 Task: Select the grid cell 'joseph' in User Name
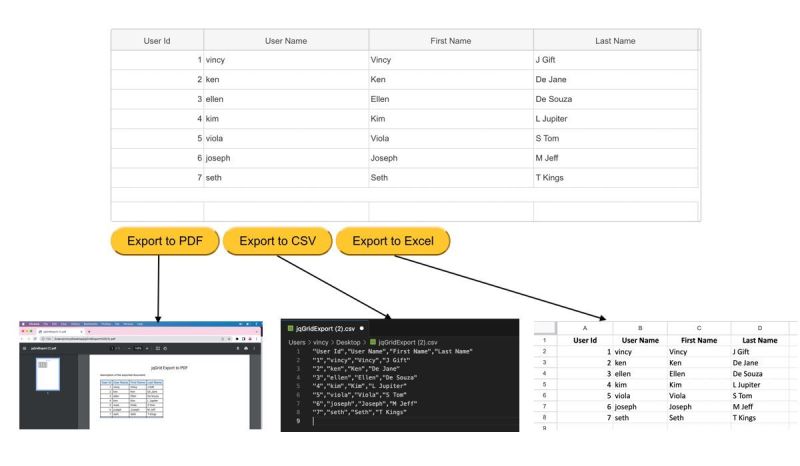pyautogui.click(x=286, y=158)
